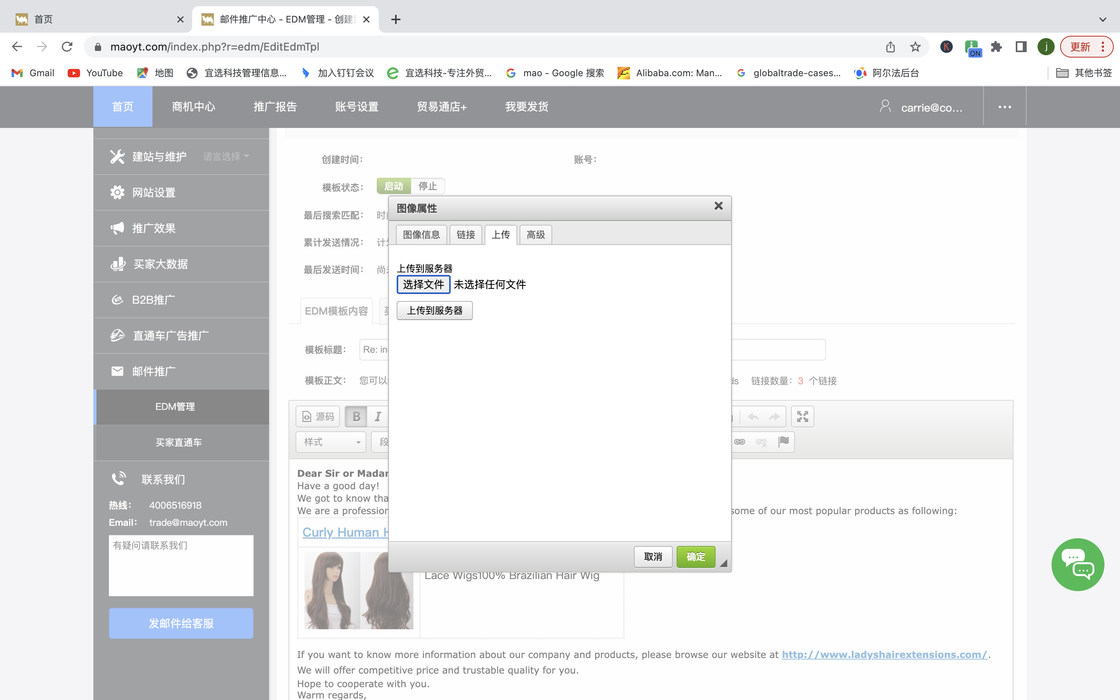Click the anchor flag icon in editor toolbar
Screen dimensions: 1120x700
pyautogui.click(x=783, y=442)
